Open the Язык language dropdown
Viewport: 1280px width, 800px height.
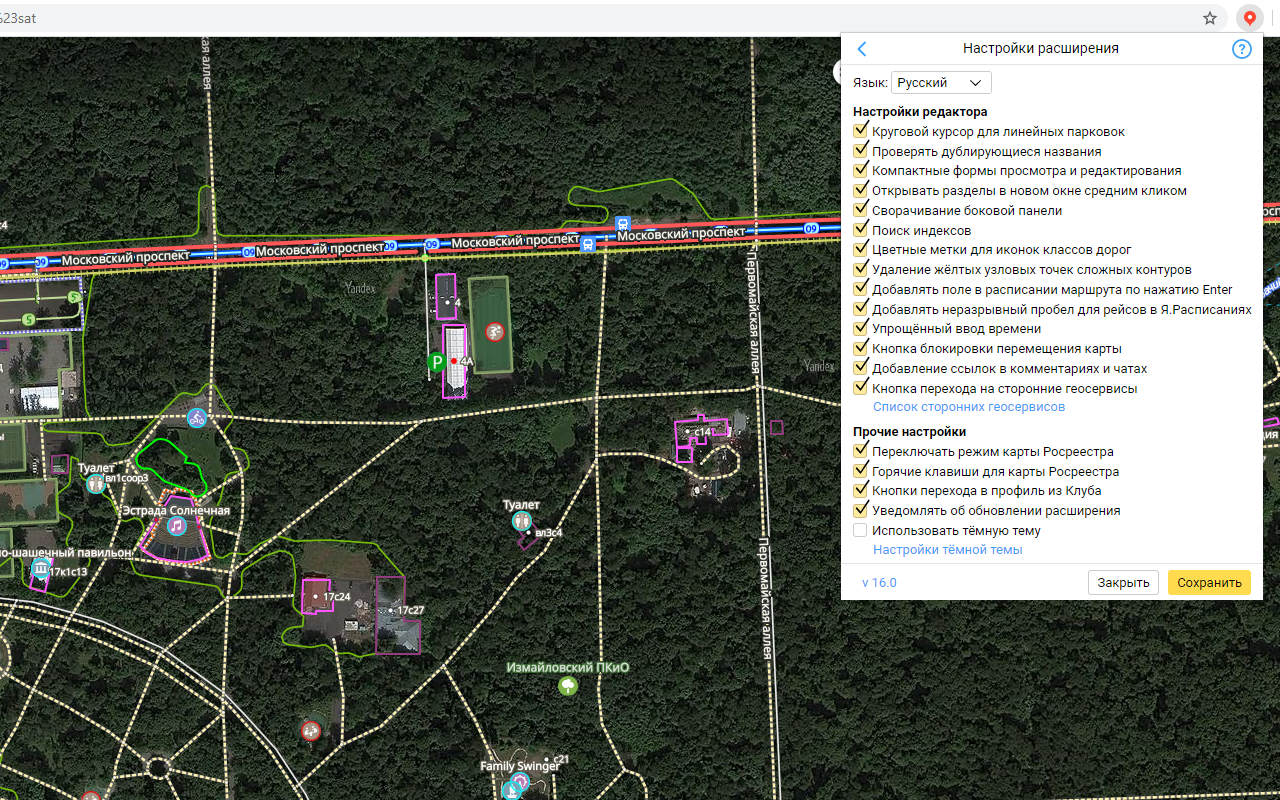pyautogui.click(x=940, y=83)
